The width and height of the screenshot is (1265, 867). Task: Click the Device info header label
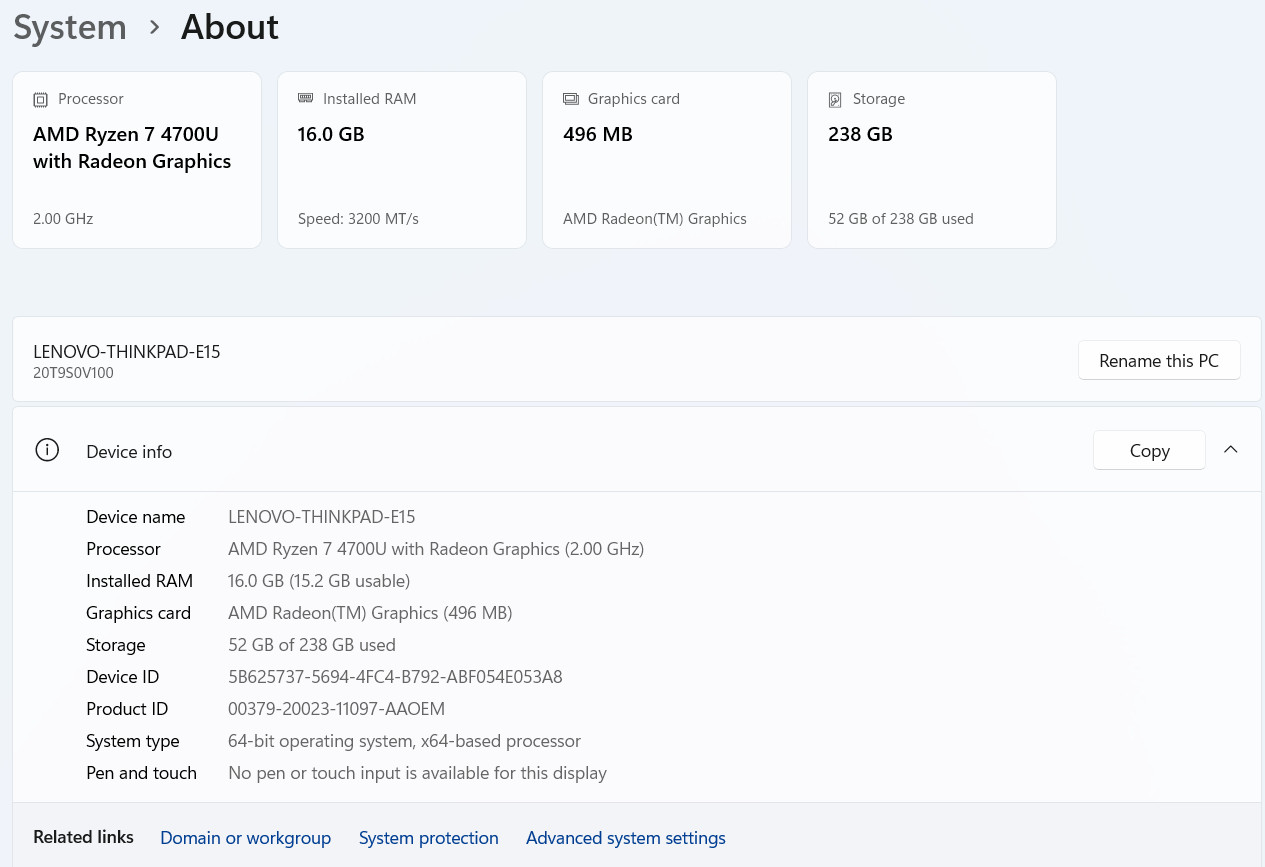pos(129,452)
